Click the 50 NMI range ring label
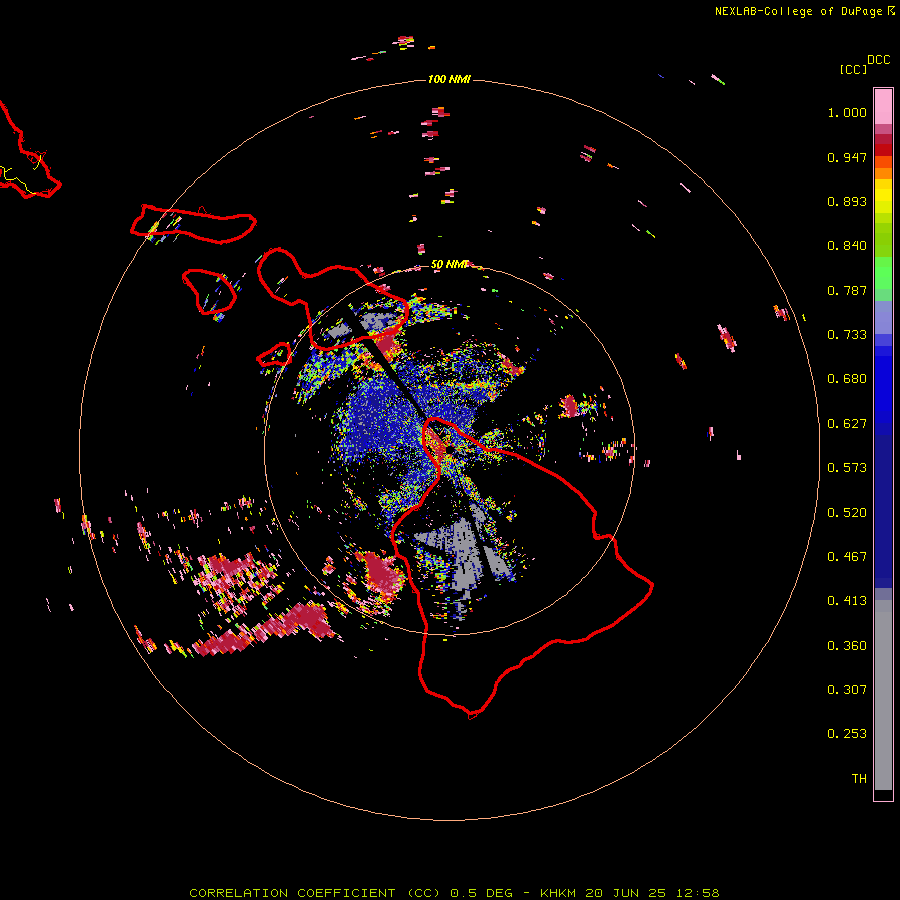The height and width of the screenshot is (900, 900). click(x=449, y=264)
